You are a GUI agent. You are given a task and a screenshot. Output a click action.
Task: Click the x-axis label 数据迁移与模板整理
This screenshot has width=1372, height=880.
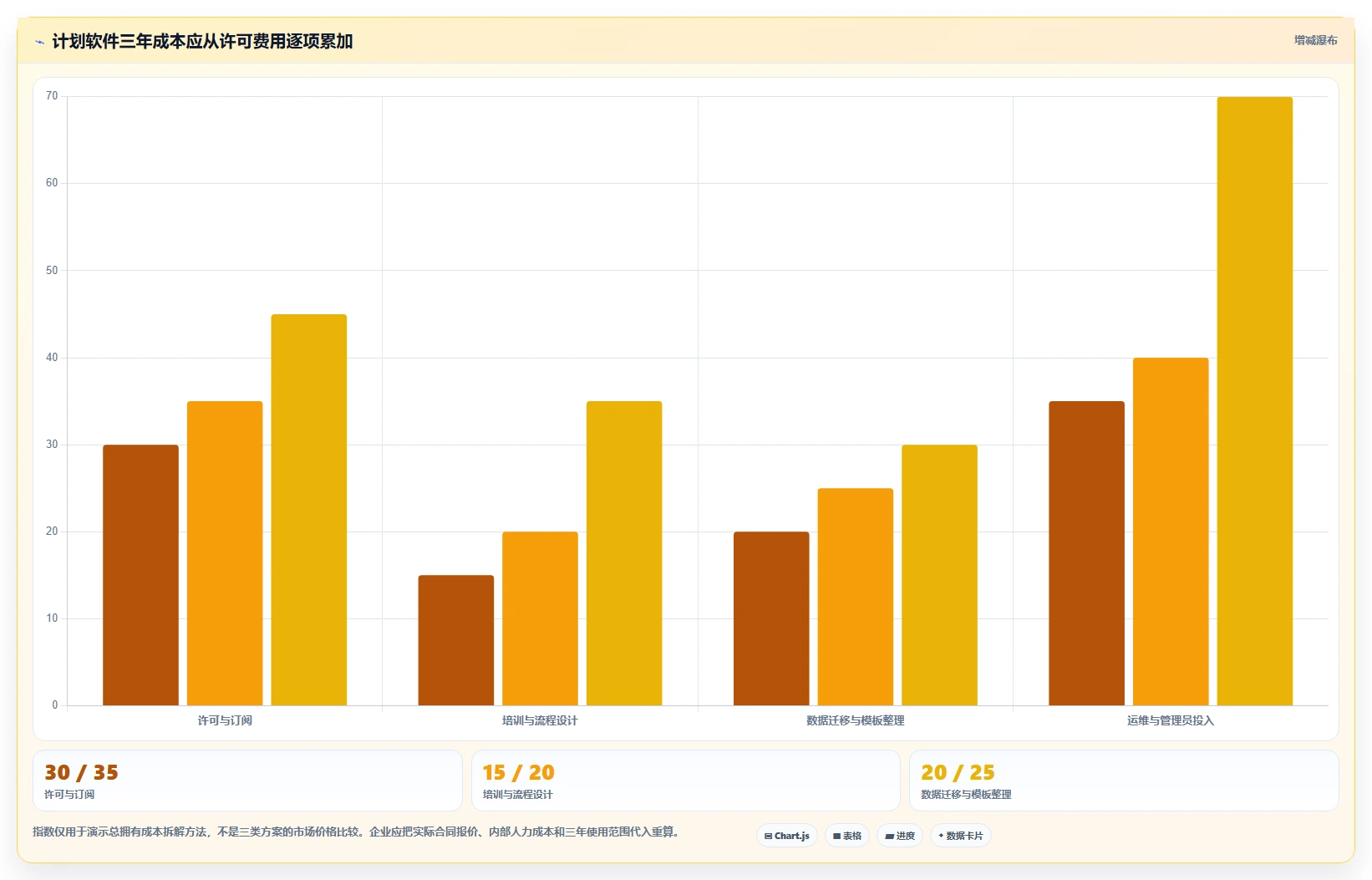coord(856,720)
